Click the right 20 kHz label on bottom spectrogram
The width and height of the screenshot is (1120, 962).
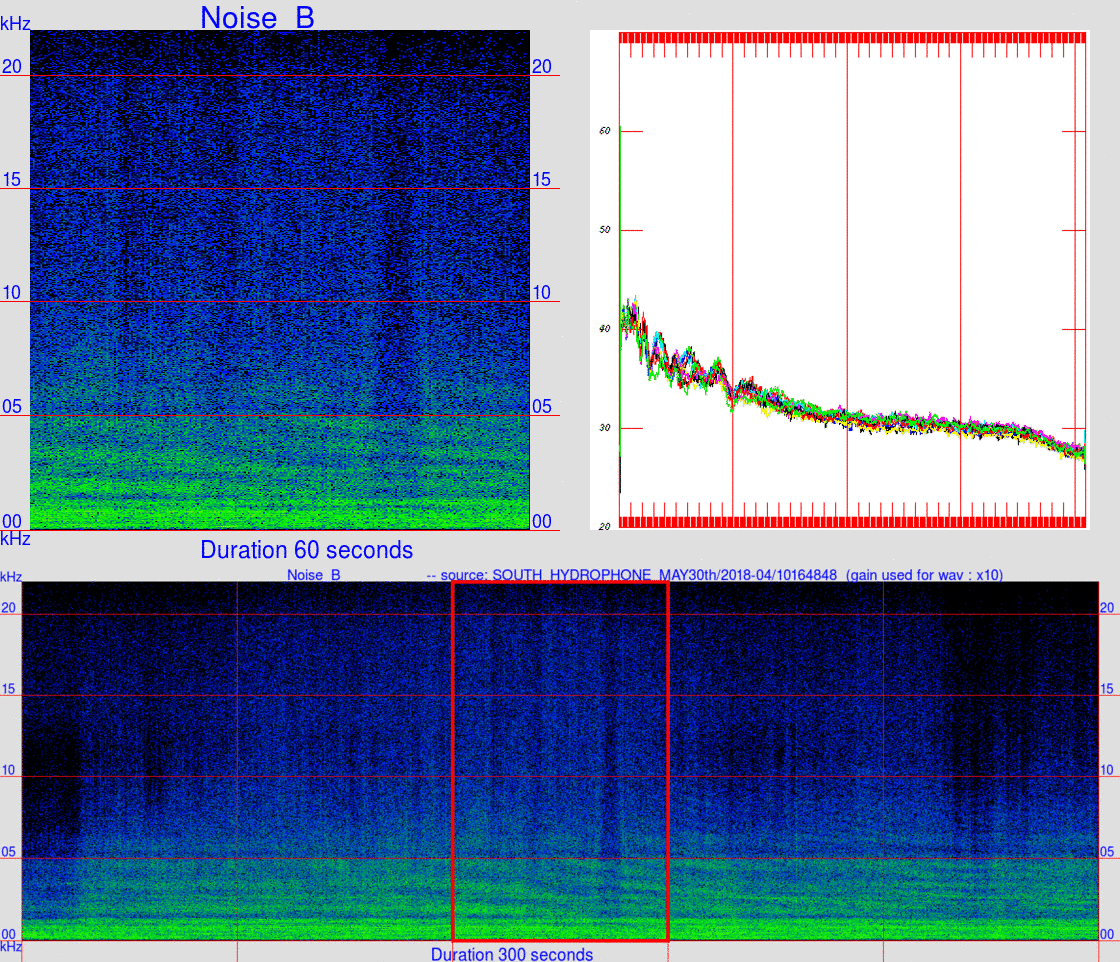point(1106,608)
